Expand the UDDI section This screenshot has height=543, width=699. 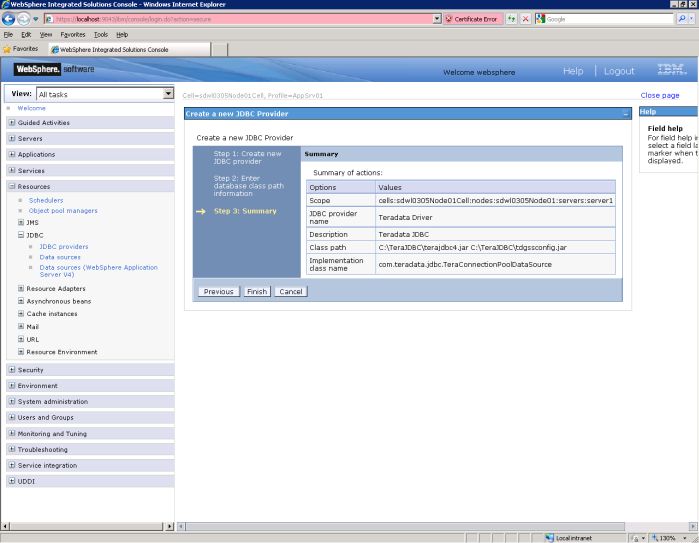12,481
